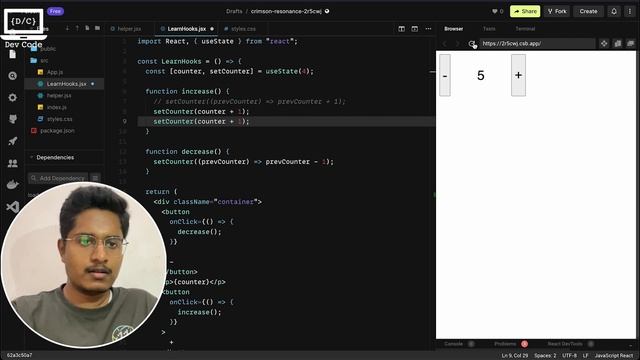This screenshot has height=360, width=640.
Task: Open the editor more actions ellipsis
Action: pyautogui.click(x=428, y=29)
